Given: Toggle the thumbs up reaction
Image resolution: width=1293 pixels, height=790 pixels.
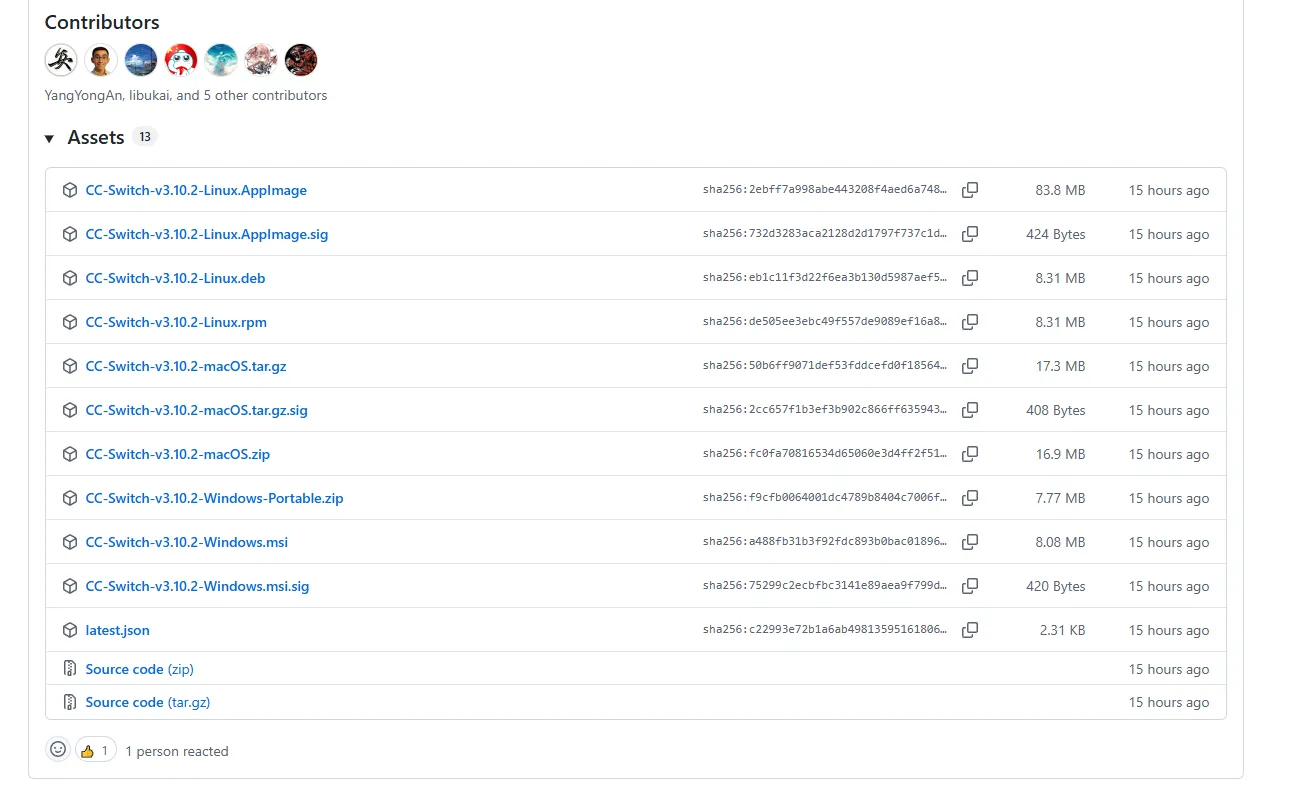Looking at the screenshot, I should point(95,750).
